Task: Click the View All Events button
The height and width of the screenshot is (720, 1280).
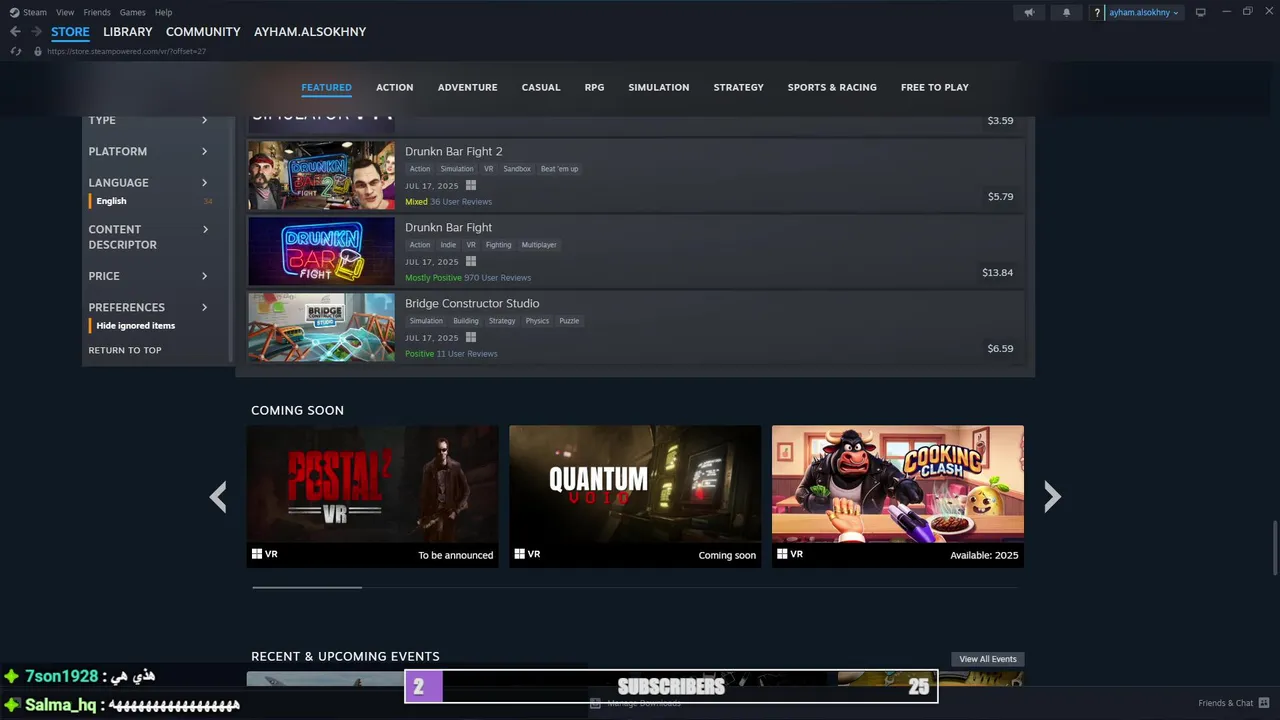Action: [988, 659]
